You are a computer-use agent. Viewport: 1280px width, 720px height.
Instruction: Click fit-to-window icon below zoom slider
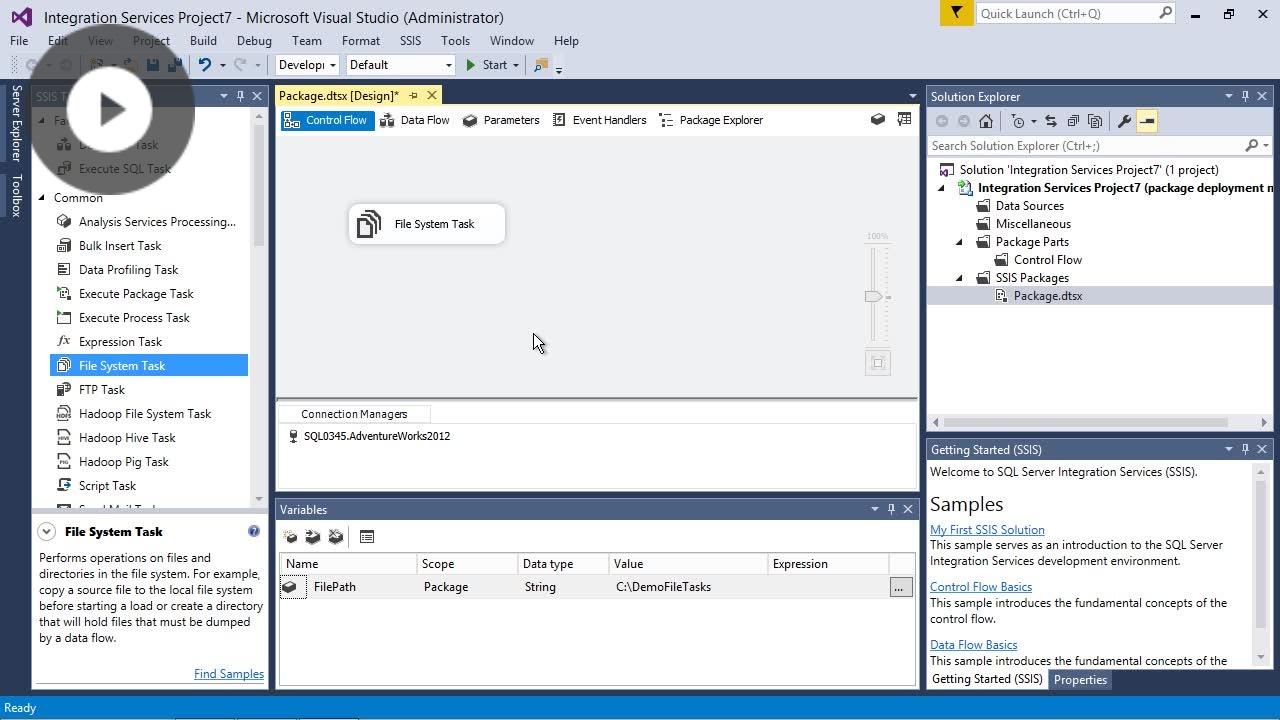click(x=877, y=363)
